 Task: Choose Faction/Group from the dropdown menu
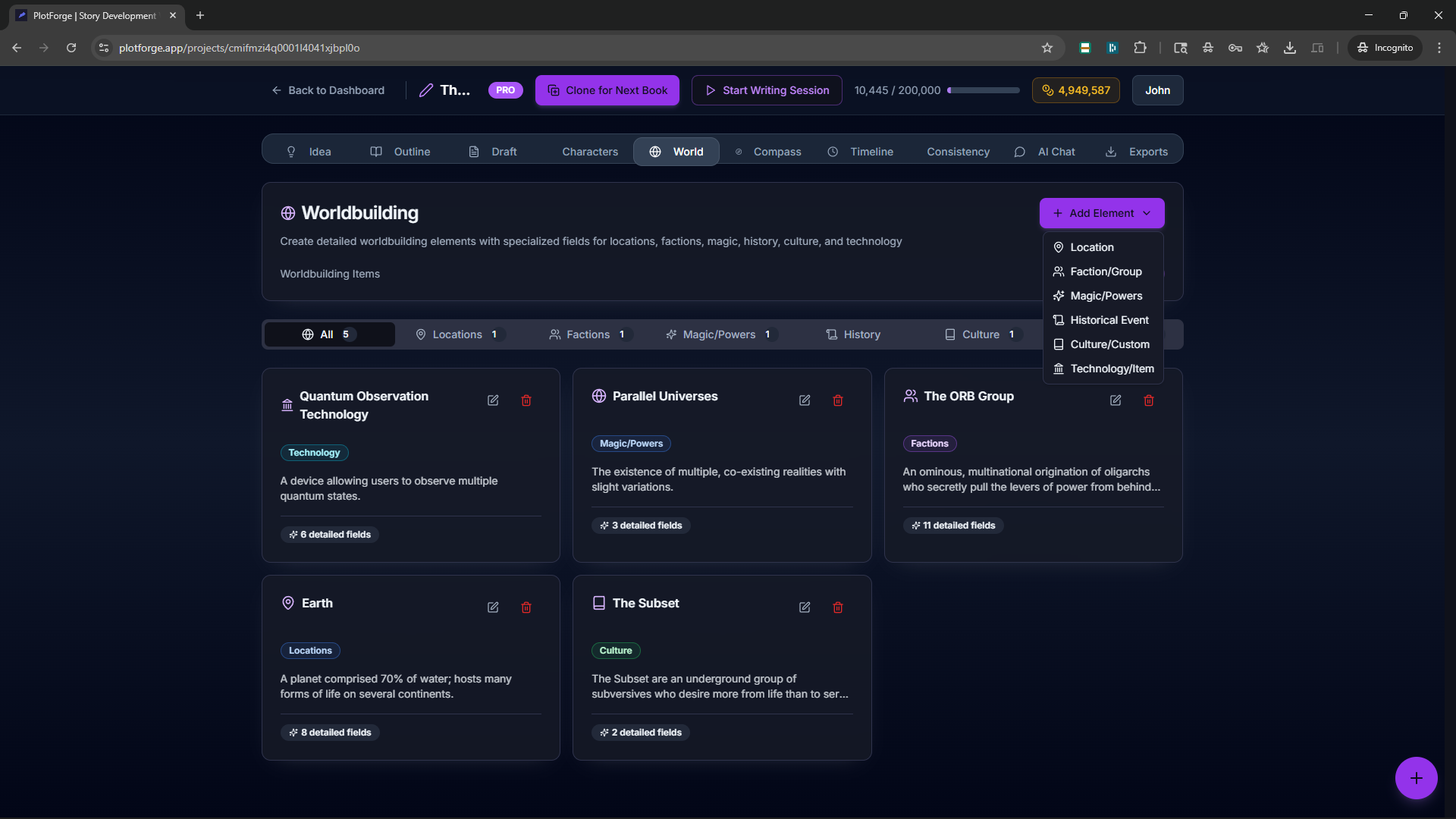[1103, 271]
